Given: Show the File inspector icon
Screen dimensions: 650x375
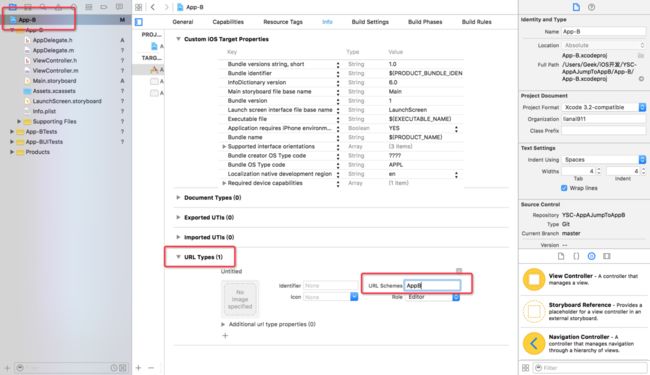Looking at the screenshot, I should click(x=576, y=7).
